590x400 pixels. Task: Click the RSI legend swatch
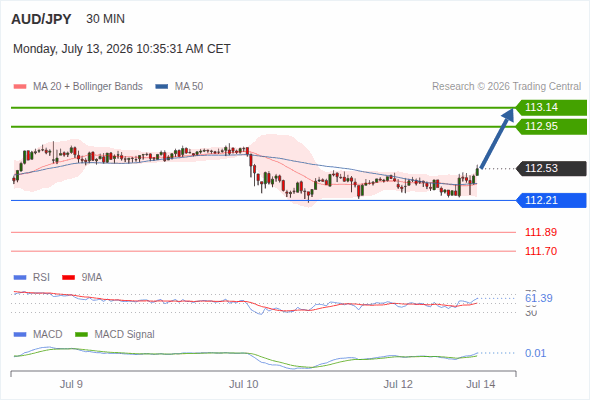point(20,278)
